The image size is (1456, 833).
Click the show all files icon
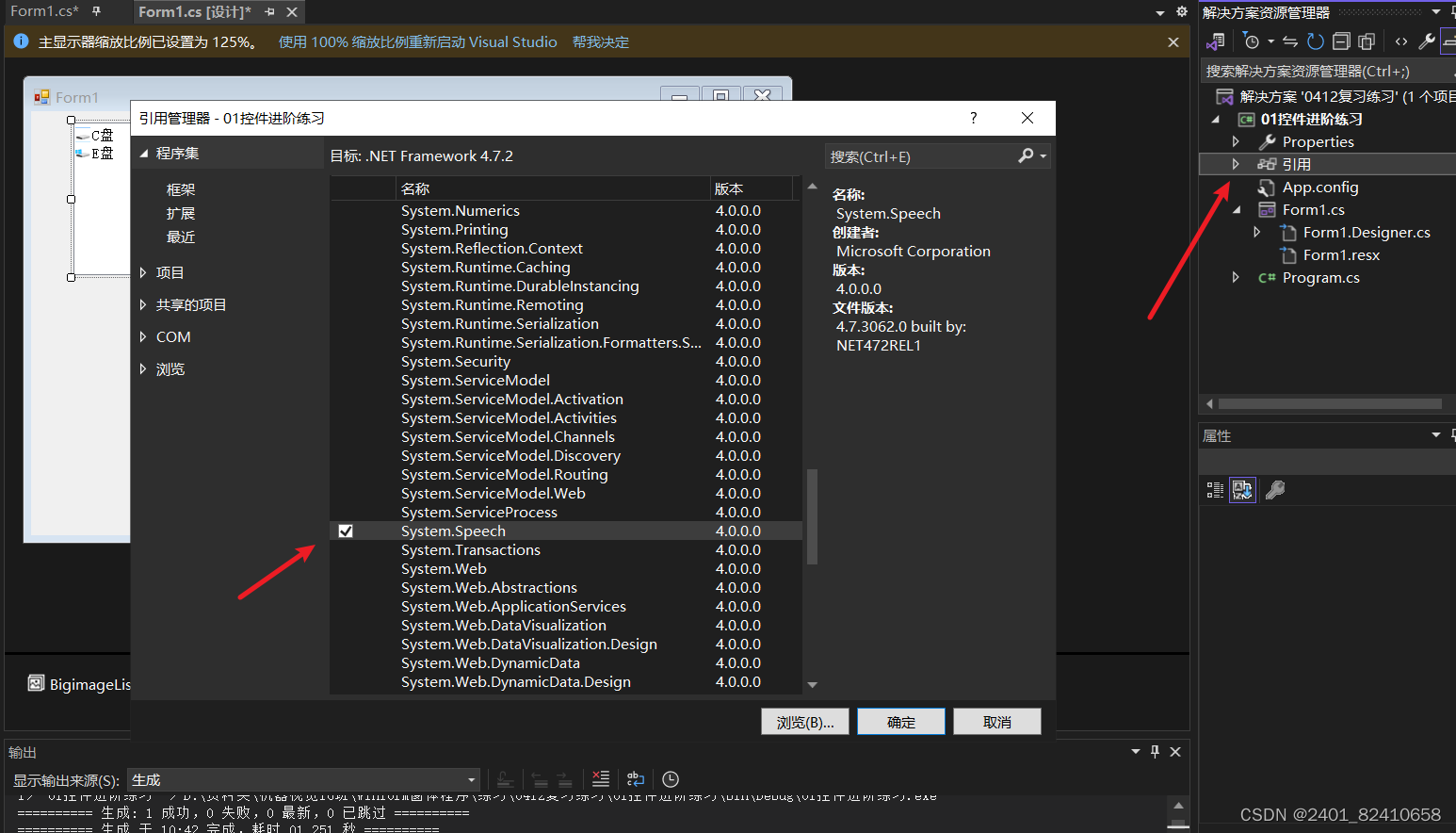tap(1367, 41)
